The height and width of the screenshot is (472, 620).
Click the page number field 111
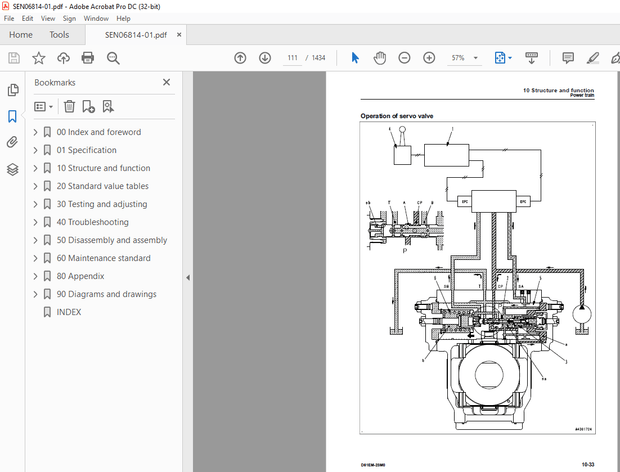click(x=293, y=58)
